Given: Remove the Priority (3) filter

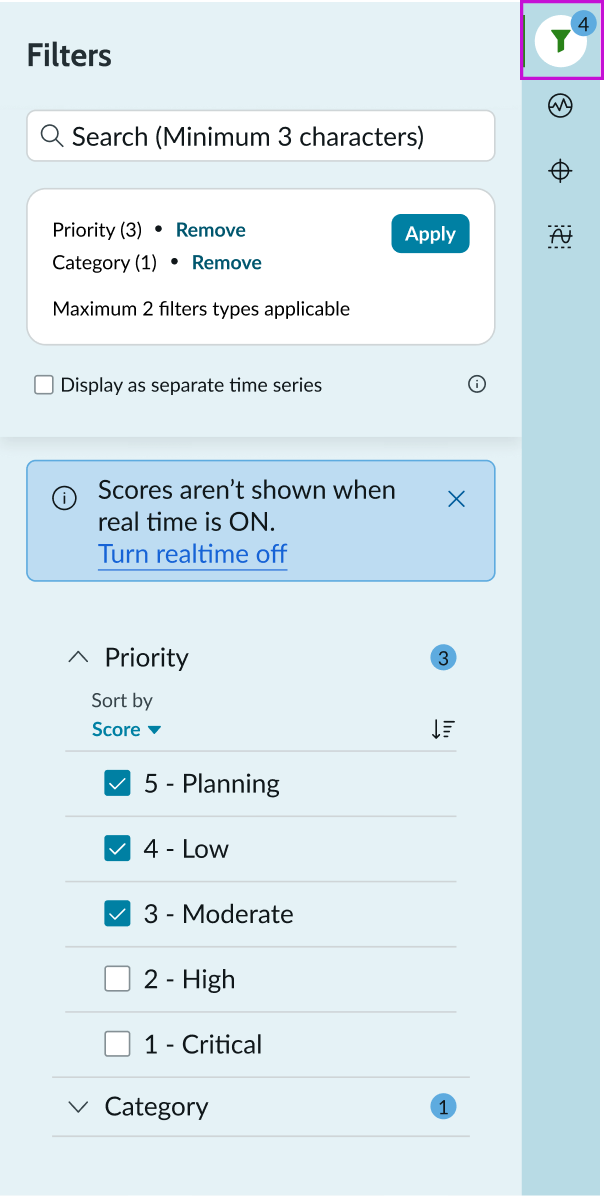Looking at the screenshot, I should pos(210,229).
